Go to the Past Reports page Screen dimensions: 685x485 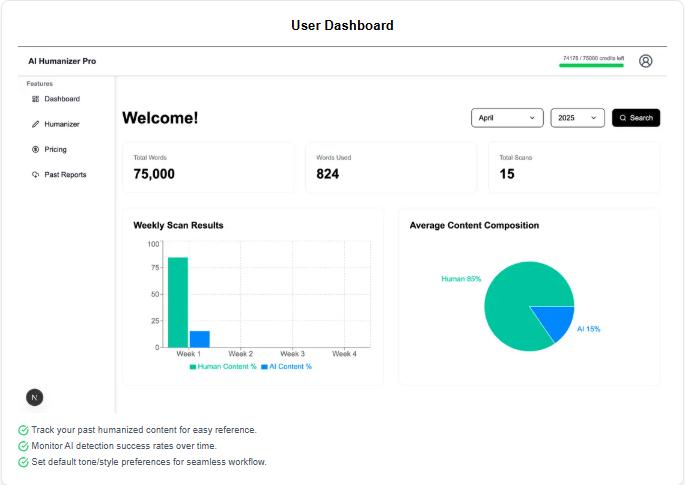tap(65, 175)
